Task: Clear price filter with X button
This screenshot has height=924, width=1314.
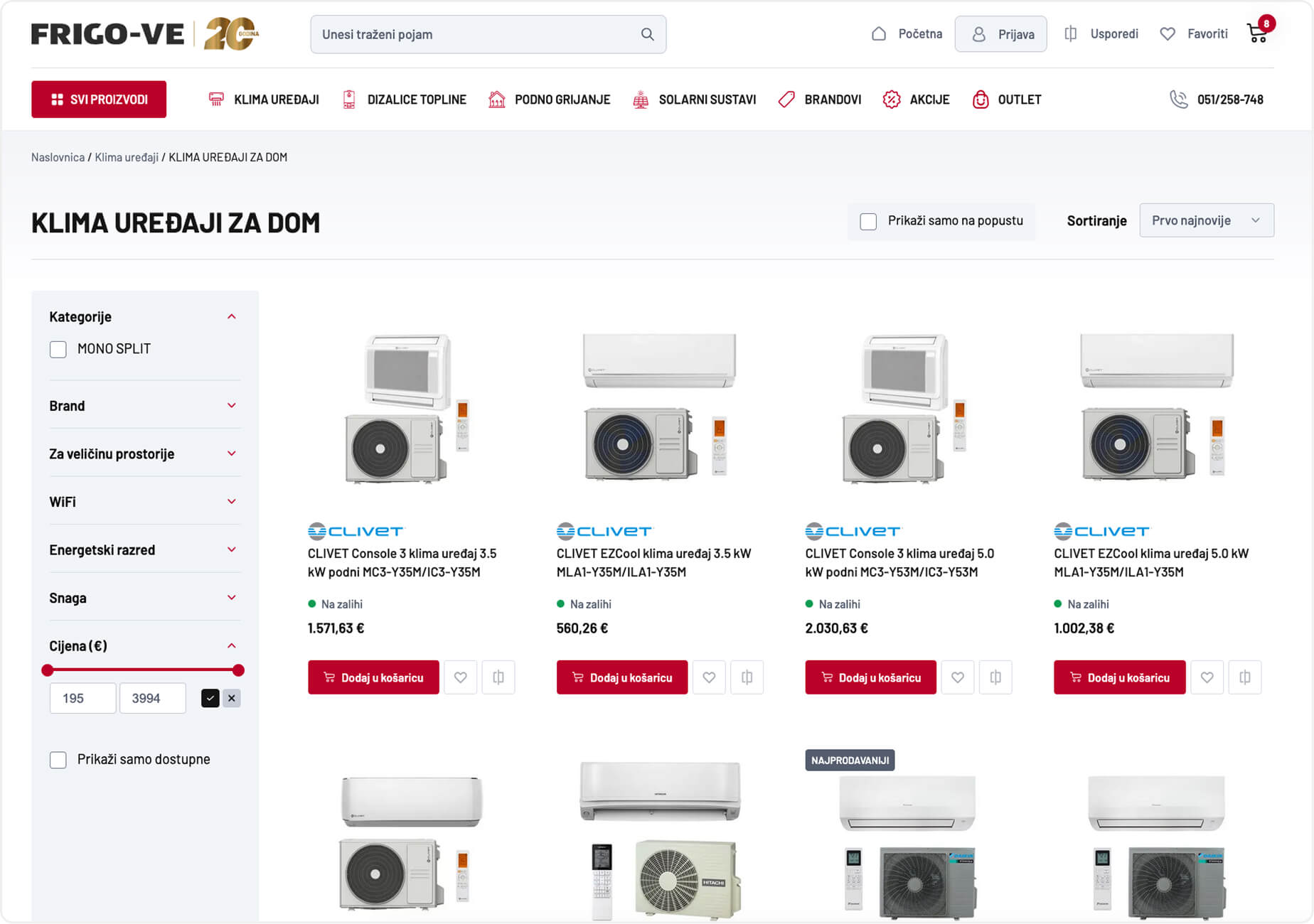Action: click(232, 698)
